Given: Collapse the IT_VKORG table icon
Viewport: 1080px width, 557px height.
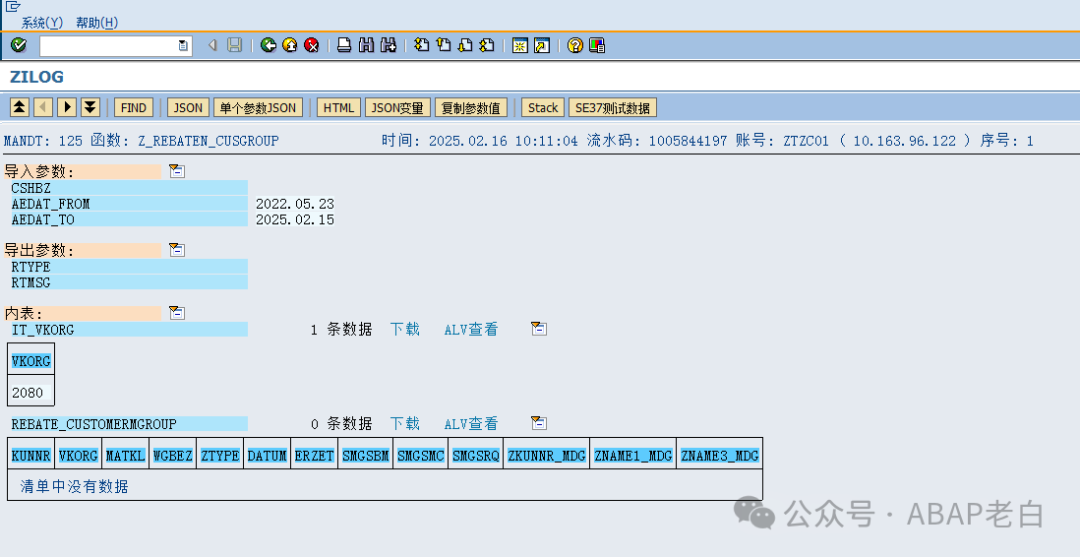Looking at the screenshot, I should point(539,329).
